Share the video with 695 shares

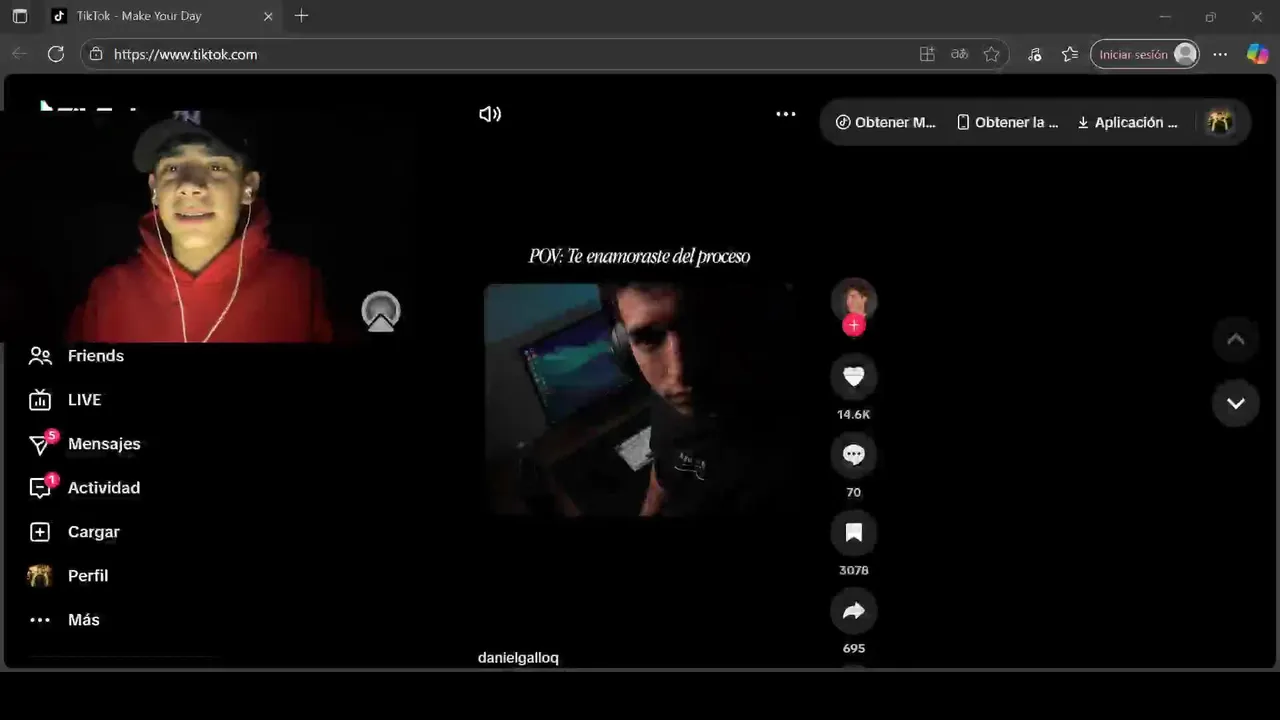tap(854, 611)
